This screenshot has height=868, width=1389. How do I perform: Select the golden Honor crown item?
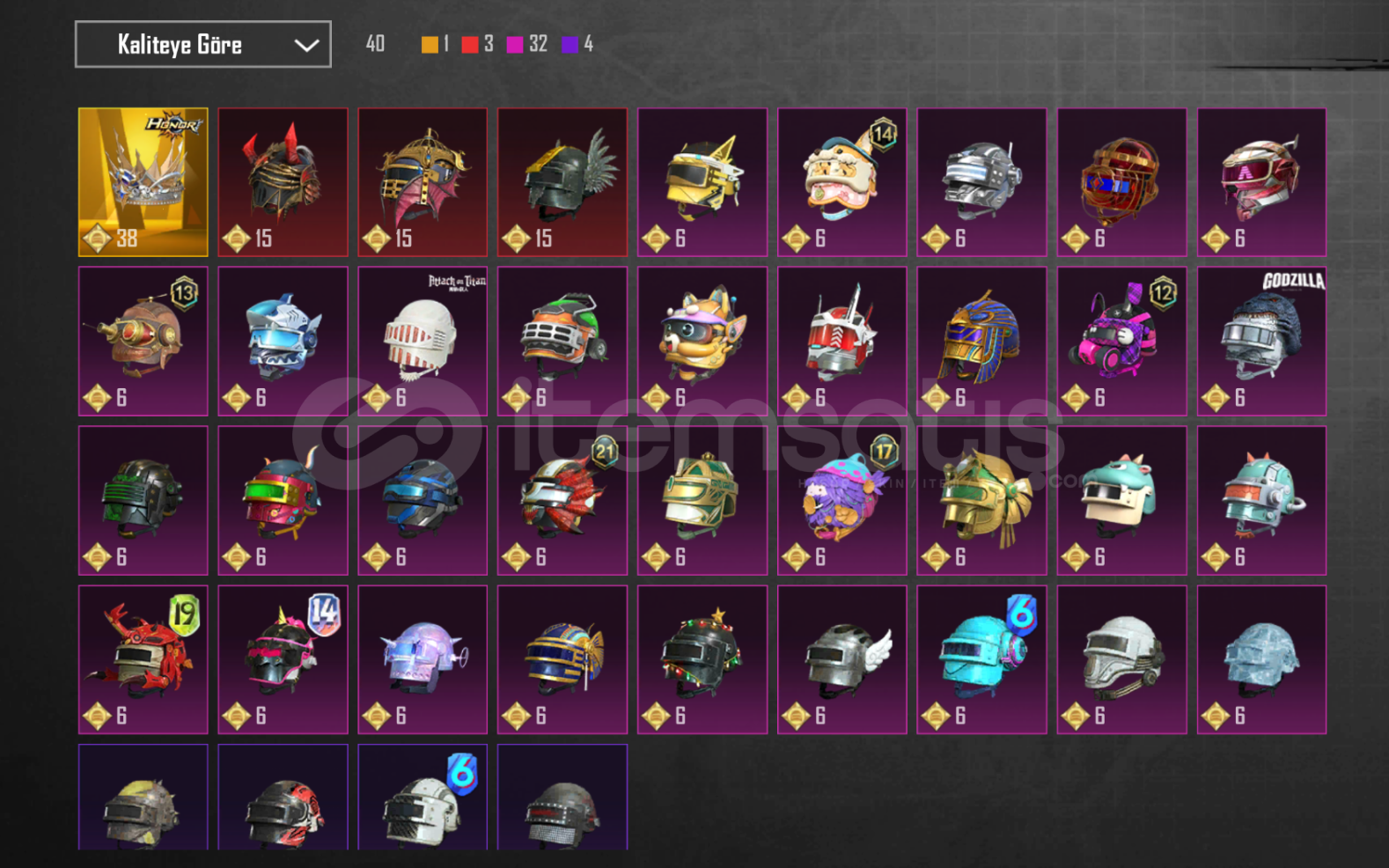143,182
